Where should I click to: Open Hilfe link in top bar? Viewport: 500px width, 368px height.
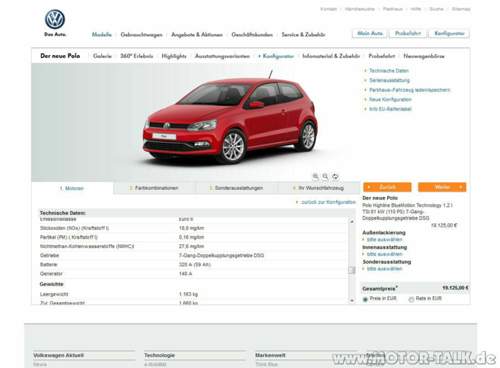pyautogui.click(x=416, y=9)
